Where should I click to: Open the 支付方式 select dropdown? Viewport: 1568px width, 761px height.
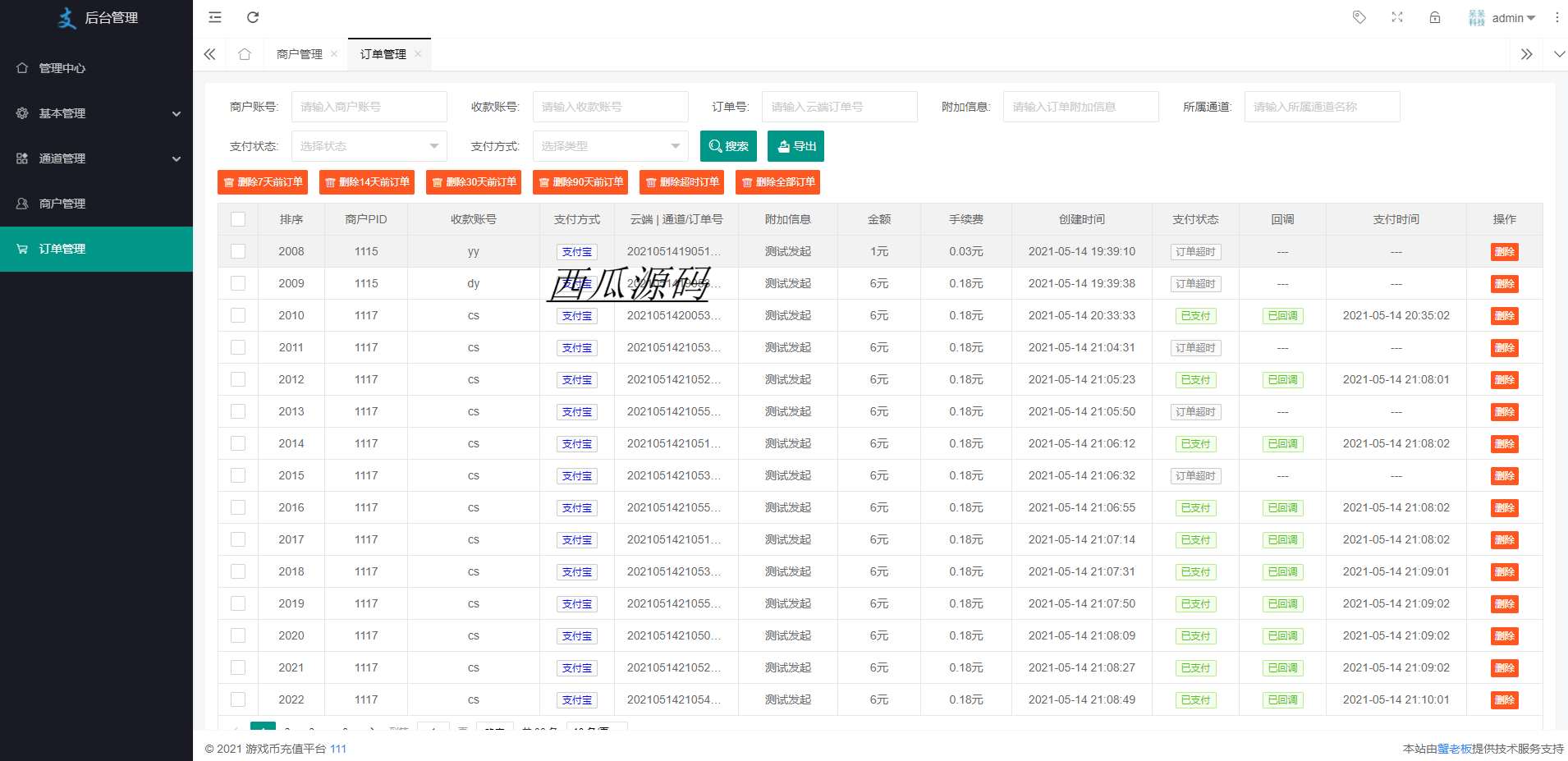point(611,146)
